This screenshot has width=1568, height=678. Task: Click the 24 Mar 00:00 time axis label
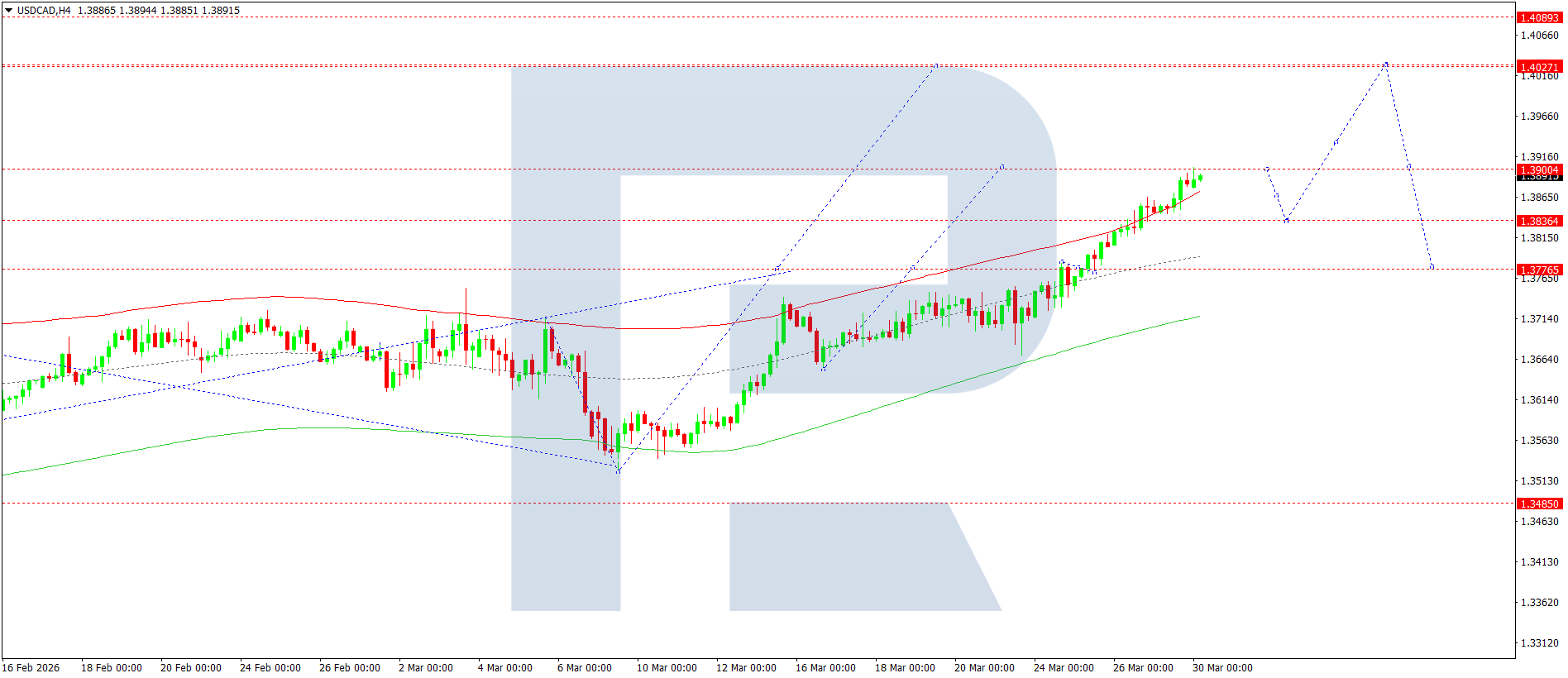[x=1063, y=667]
